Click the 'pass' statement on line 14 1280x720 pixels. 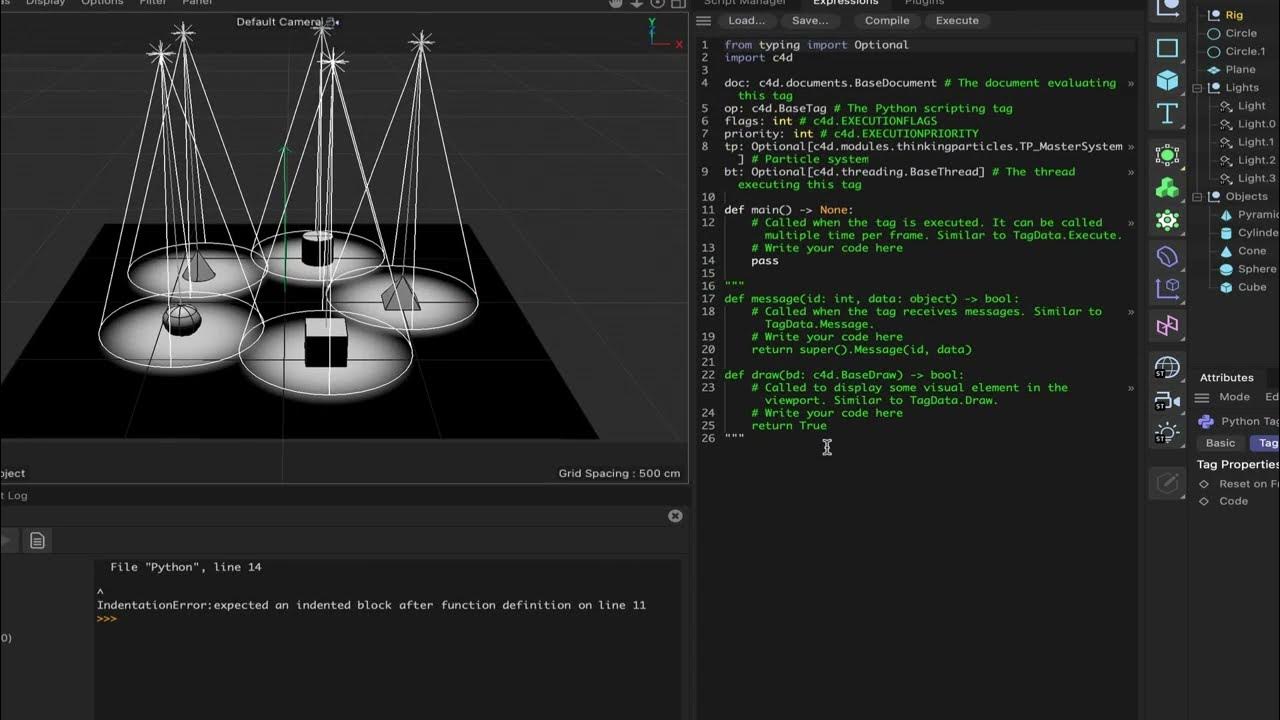(764, 261)
